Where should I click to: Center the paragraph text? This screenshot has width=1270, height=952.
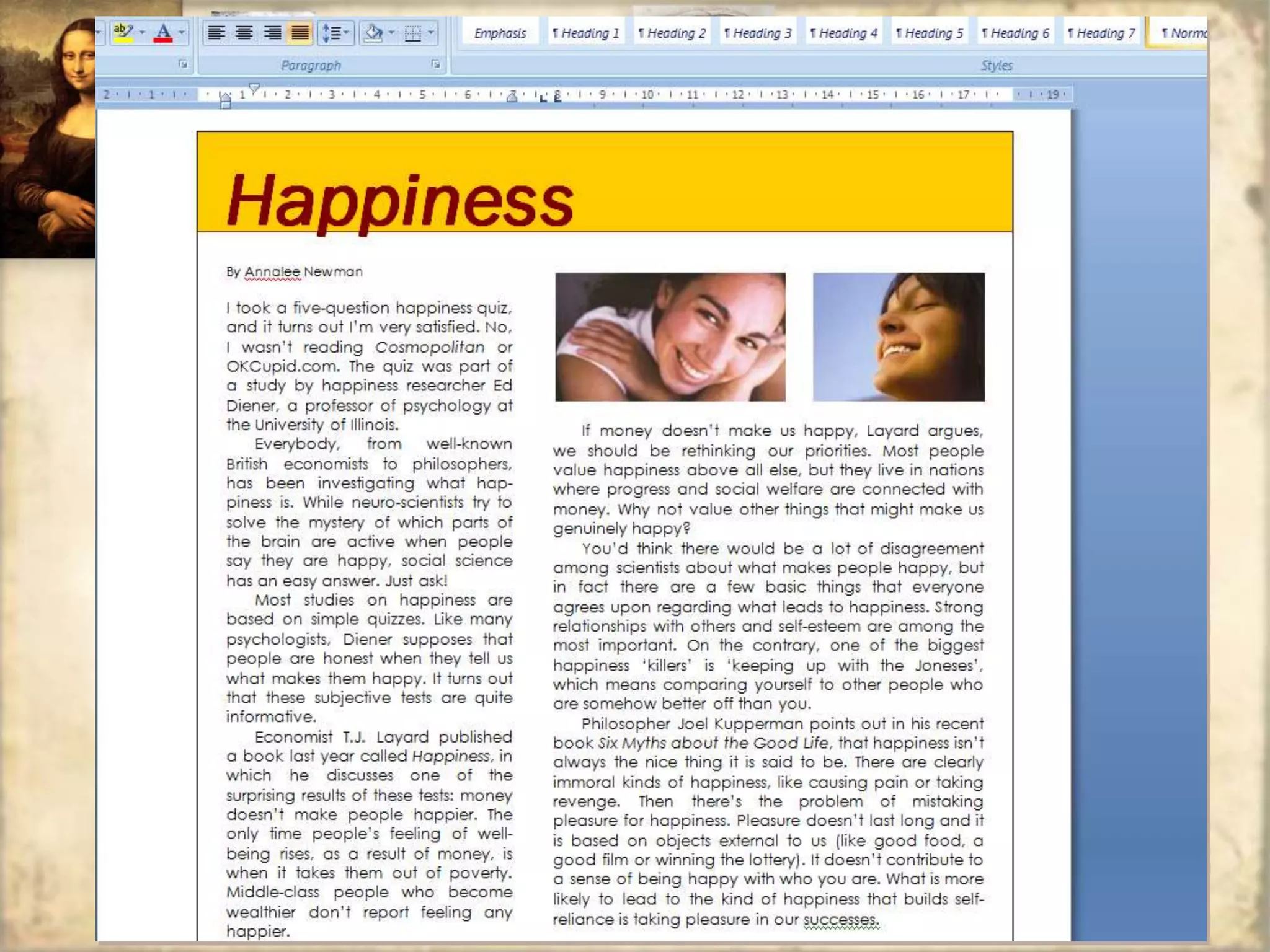point(244,32)
